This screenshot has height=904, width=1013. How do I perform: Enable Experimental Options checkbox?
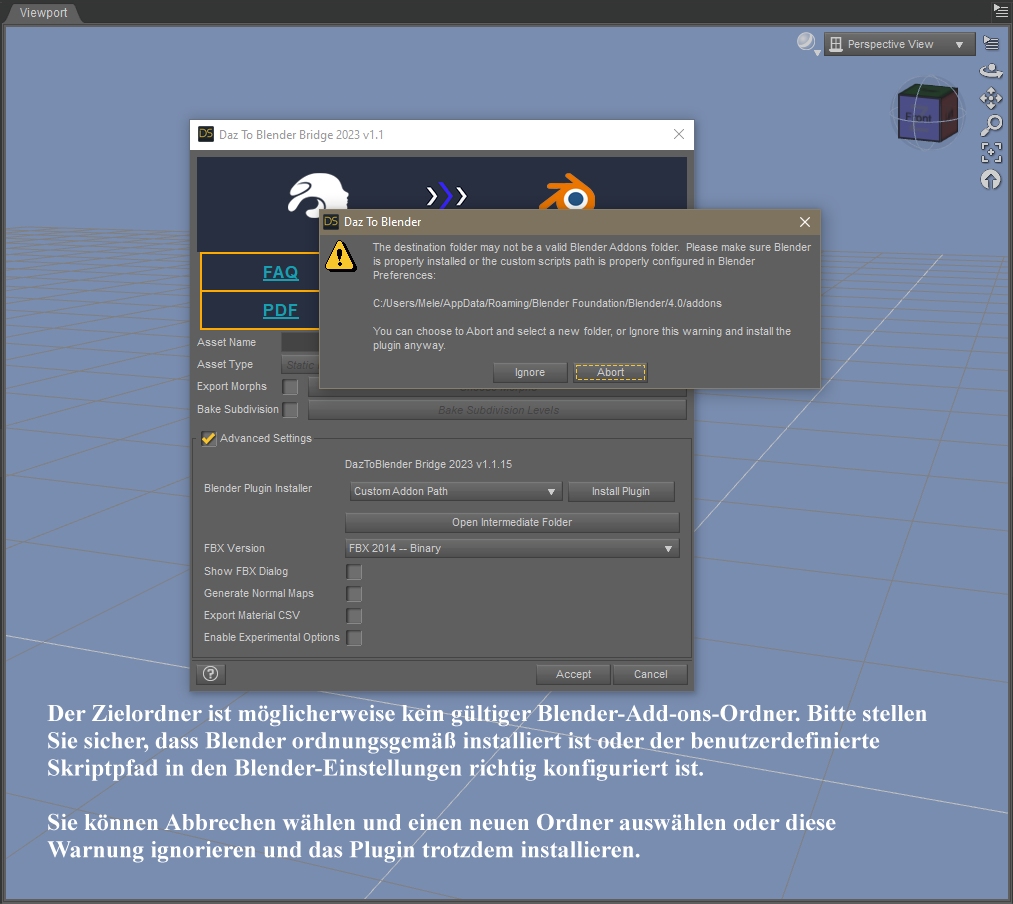pyautogui.click(x=353, y=637)
